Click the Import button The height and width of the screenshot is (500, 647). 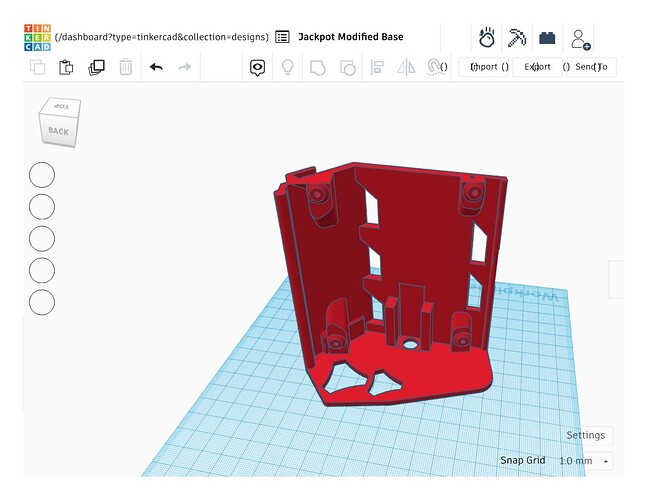pyautogui.click(x=484, y=67)
